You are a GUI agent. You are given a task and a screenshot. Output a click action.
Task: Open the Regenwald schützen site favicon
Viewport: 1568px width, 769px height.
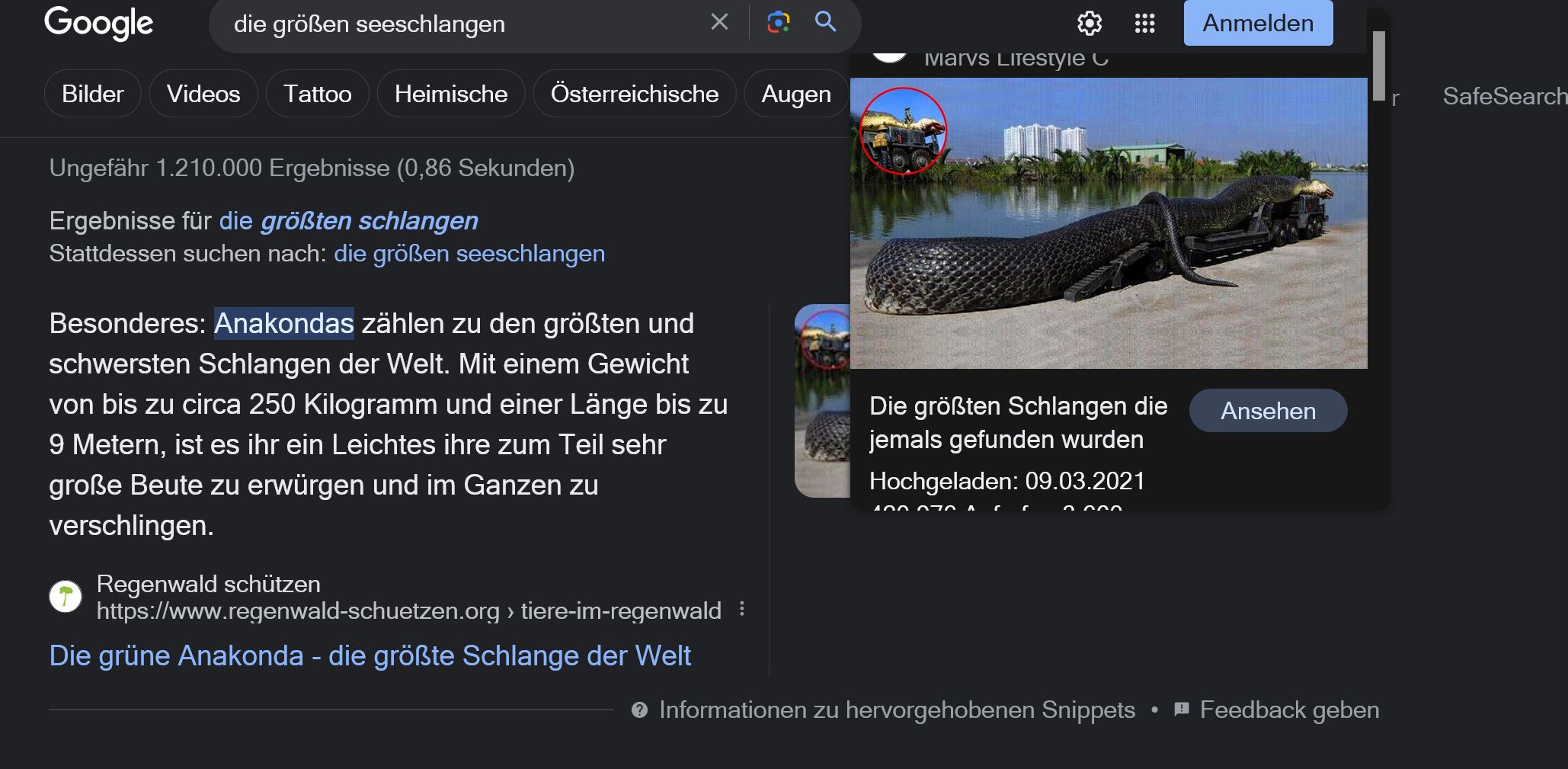pyautogui.click(x=66, y=596)
